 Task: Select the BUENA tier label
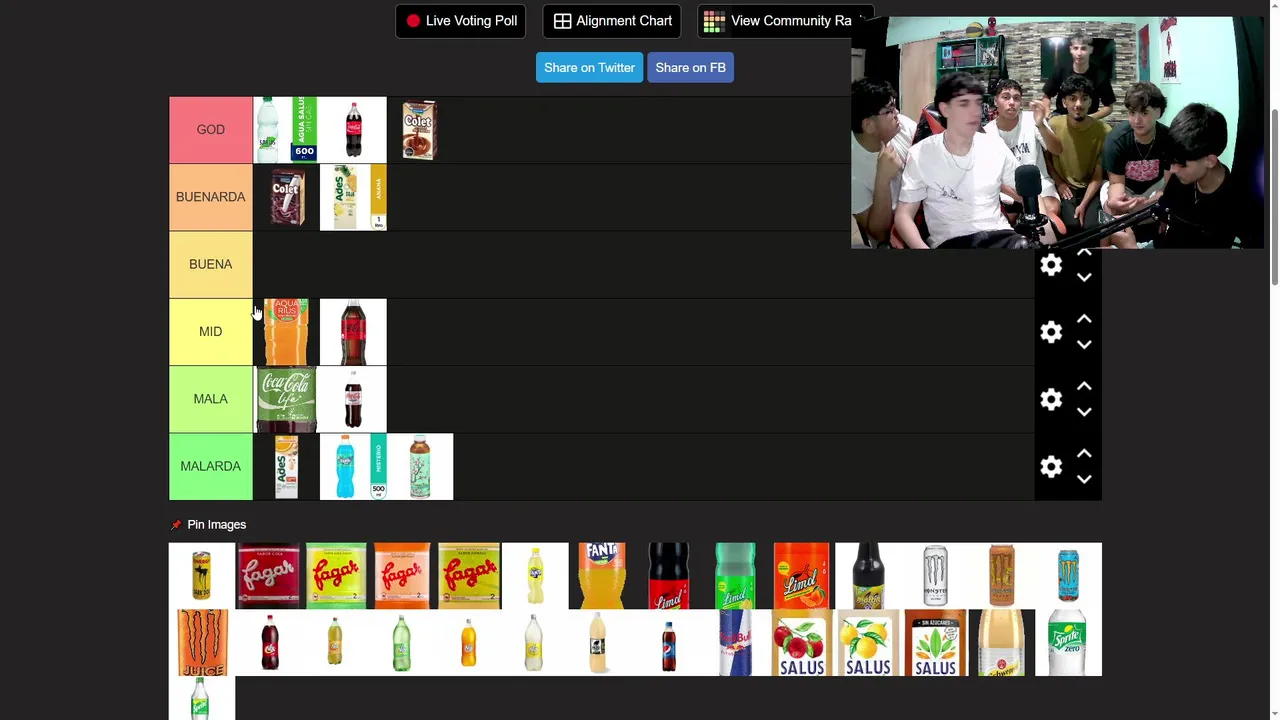click(211, 264)
